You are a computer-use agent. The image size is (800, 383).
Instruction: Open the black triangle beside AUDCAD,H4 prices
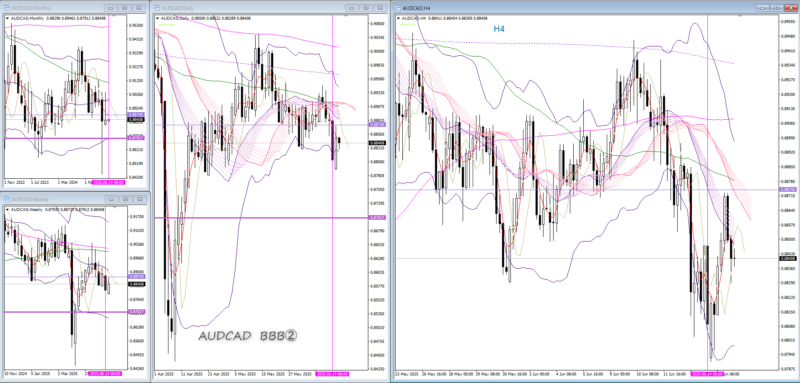398,18
